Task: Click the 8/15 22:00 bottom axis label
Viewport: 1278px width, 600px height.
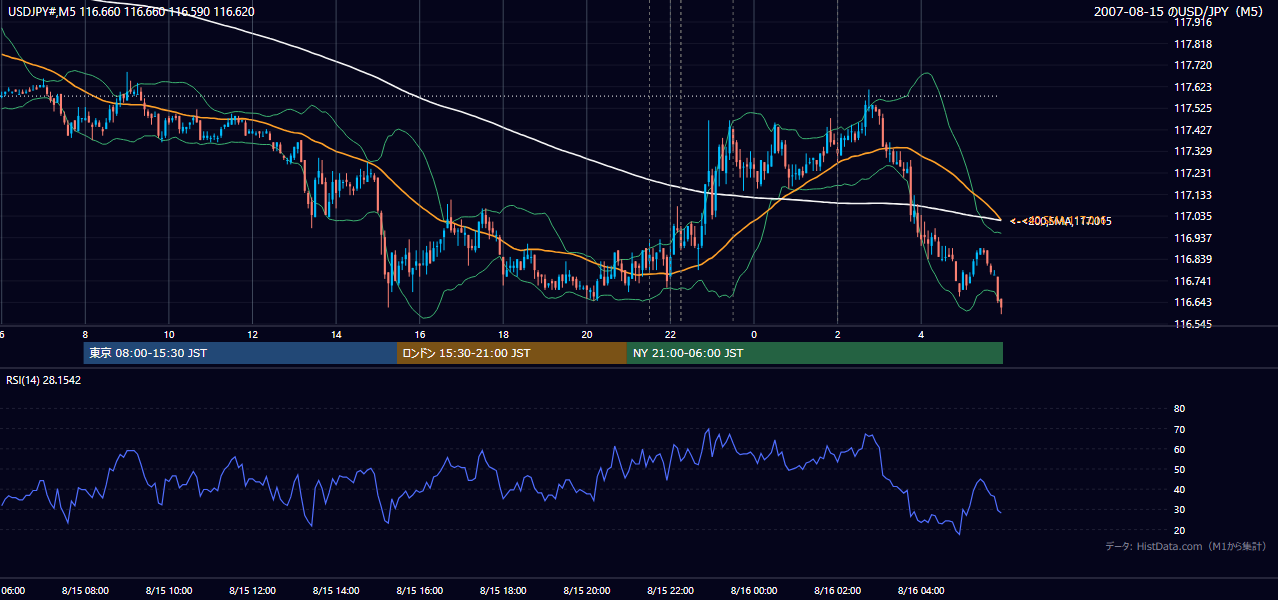Action: [671, 590]
